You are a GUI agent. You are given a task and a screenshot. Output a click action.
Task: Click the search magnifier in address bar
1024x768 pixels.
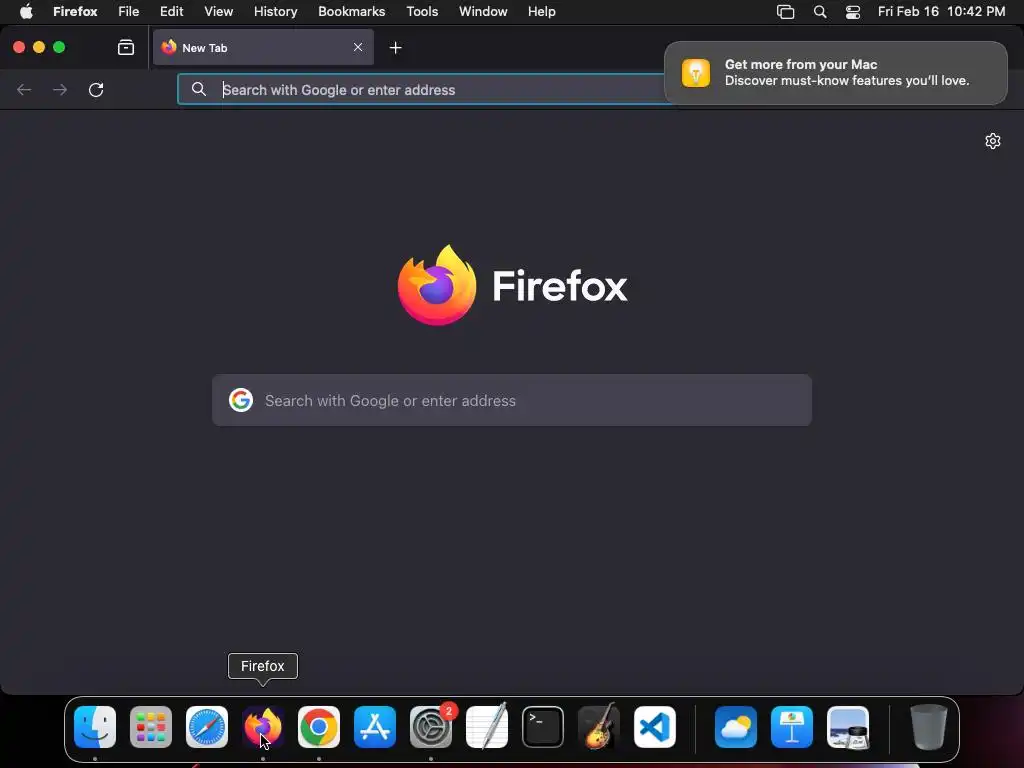[x=199, y=89]
